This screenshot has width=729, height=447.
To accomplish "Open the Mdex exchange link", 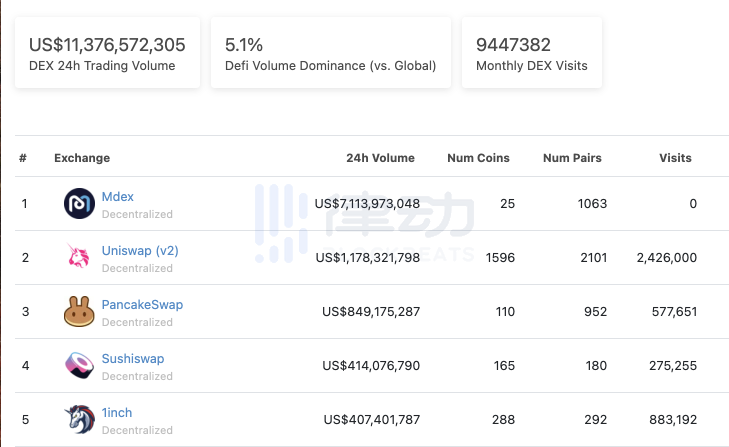I will coord(118,196).
